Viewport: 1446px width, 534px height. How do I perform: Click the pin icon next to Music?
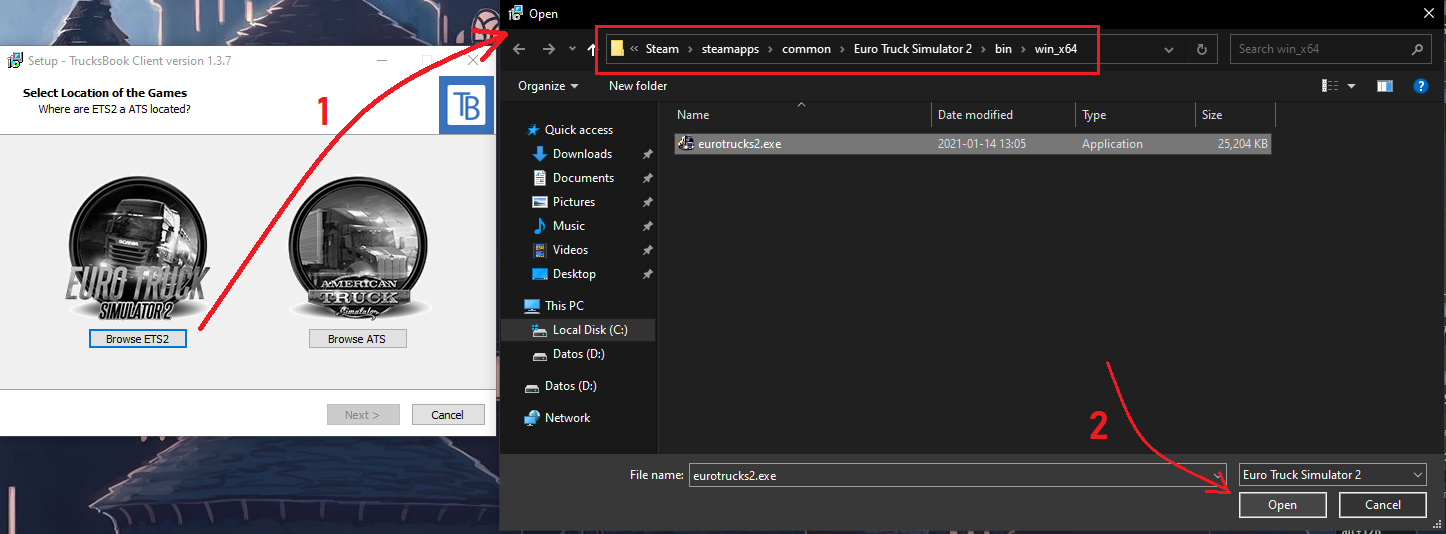[x=647, y=226]
